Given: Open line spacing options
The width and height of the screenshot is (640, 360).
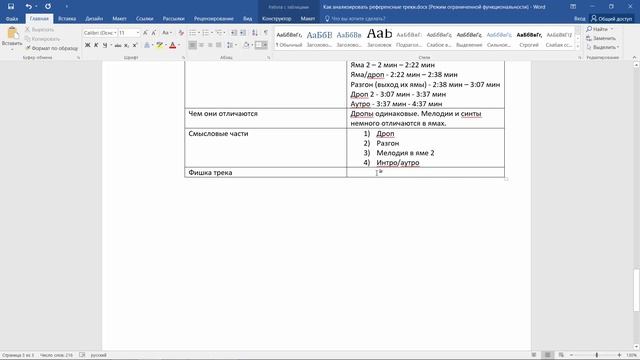Looking at the screenshot, I should tap(230, 45).
